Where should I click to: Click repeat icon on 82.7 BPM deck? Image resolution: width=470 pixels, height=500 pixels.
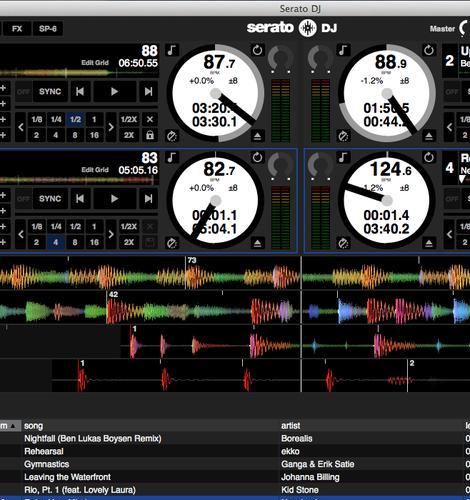coord(257,157)
